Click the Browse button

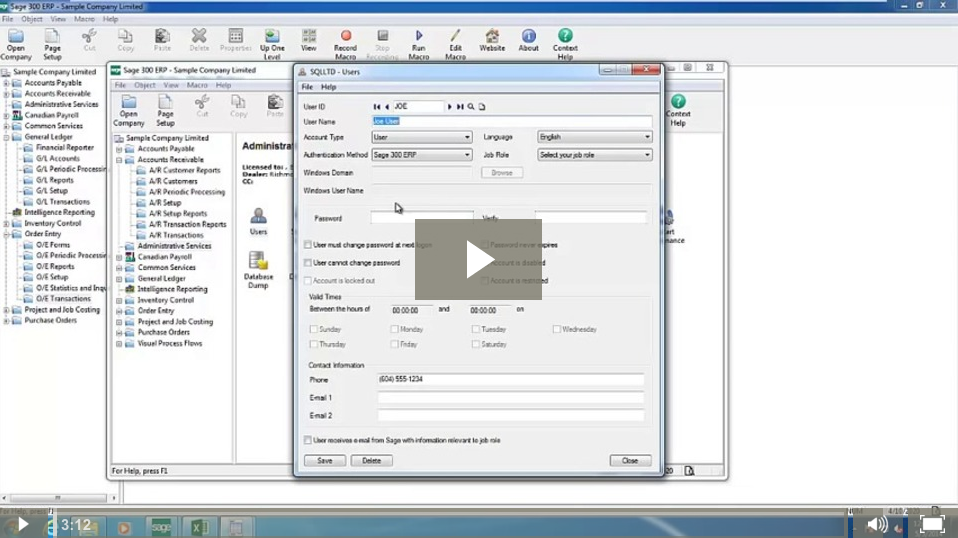click(x=502, y=173)
